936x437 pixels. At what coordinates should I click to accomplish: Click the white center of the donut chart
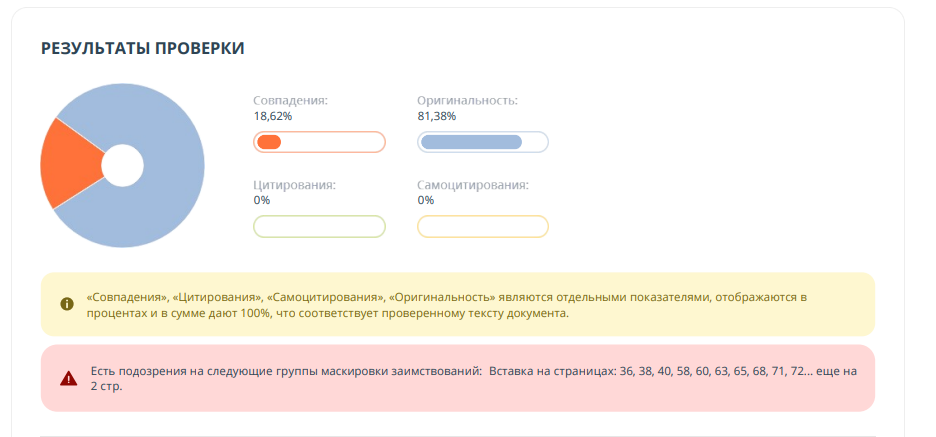point(123,165)
